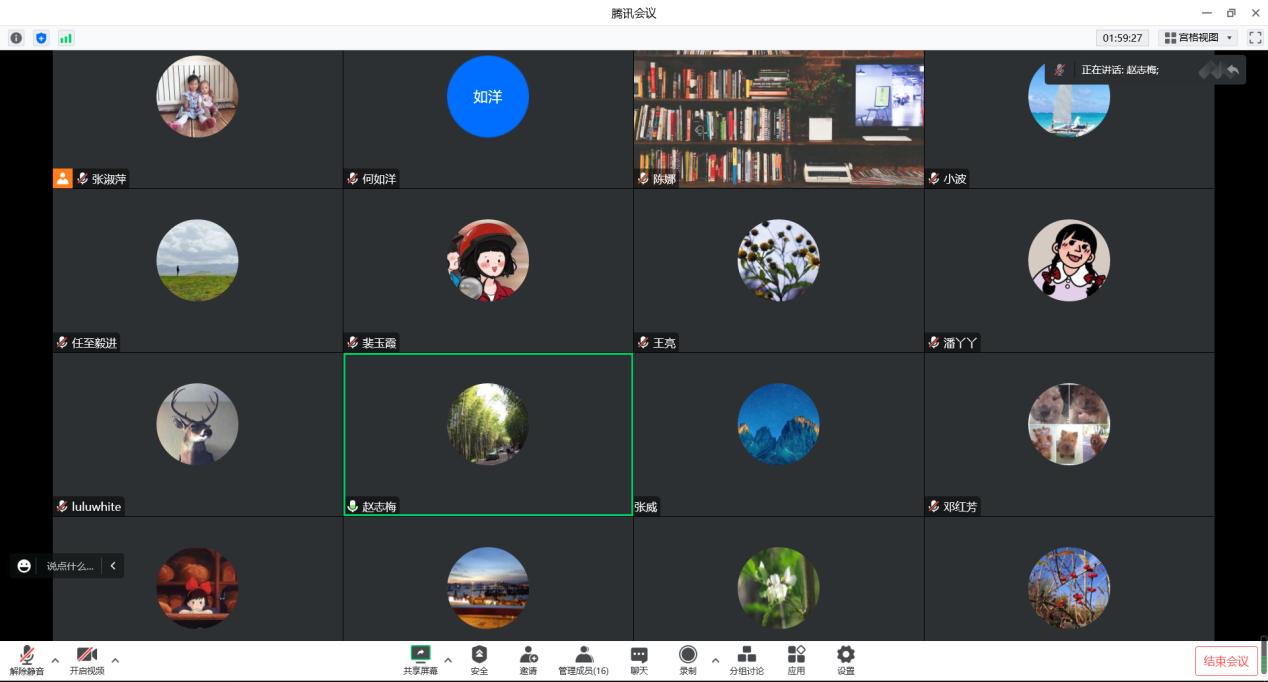The width and height of the screenshot is (1268, 682).
Task: Open the 聊天 chat panel
Action: coord(639,660)
